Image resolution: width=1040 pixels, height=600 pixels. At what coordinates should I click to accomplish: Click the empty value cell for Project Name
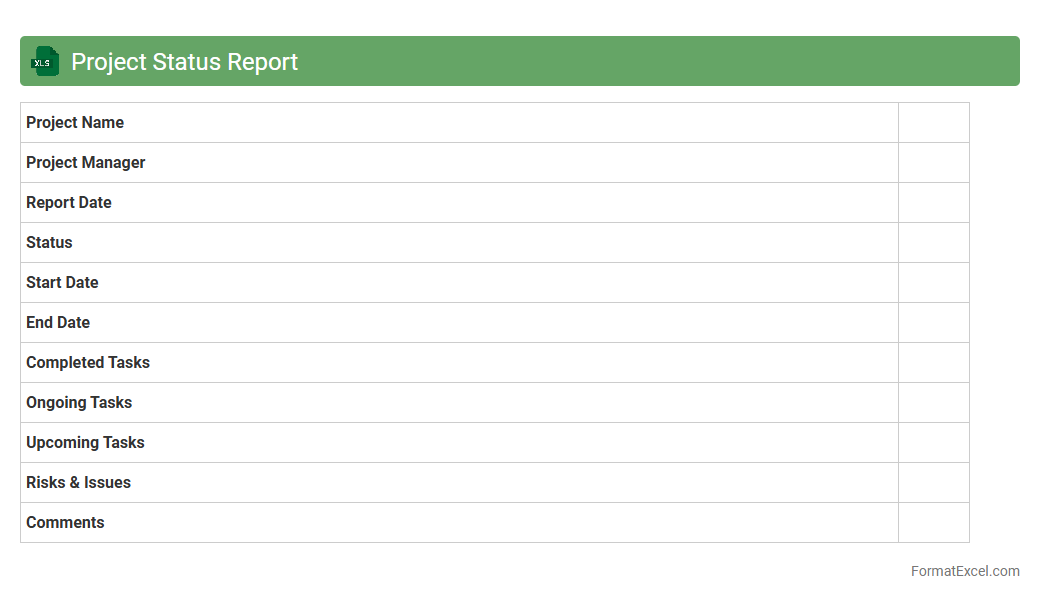tap(933, 123)
